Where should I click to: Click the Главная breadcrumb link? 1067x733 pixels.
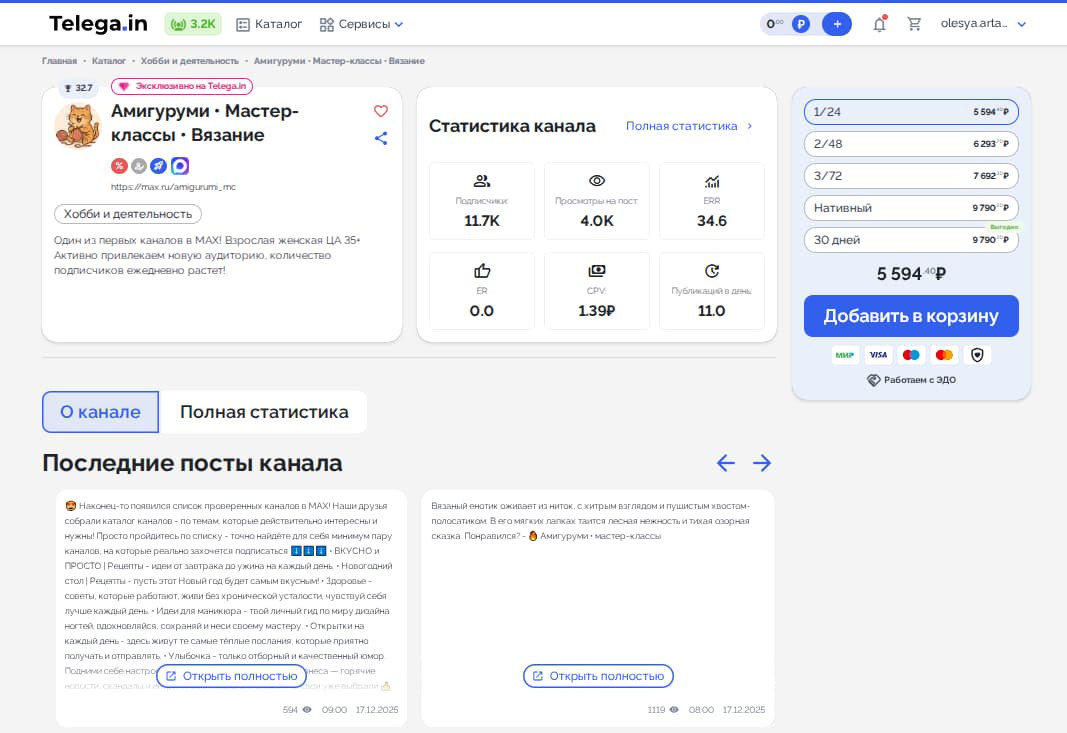tap(59, 61)
